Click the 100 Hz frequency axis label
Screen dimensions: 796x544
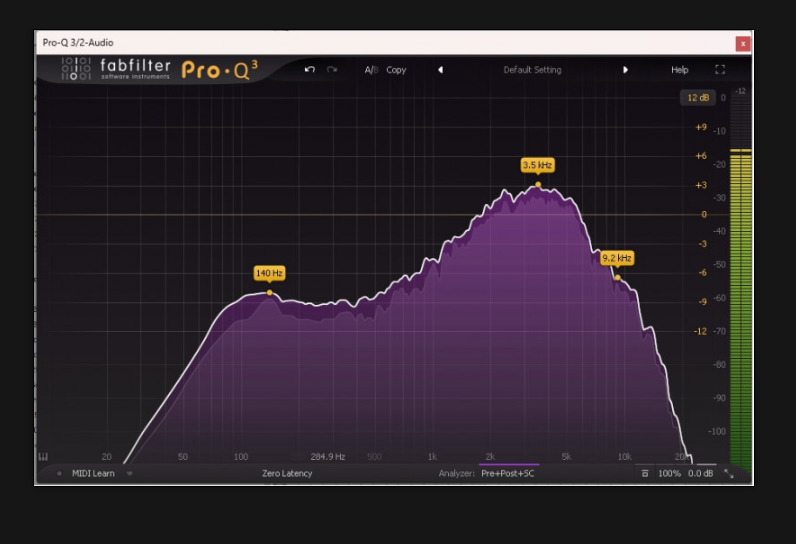pyautogui.click(x=241, y=457)
